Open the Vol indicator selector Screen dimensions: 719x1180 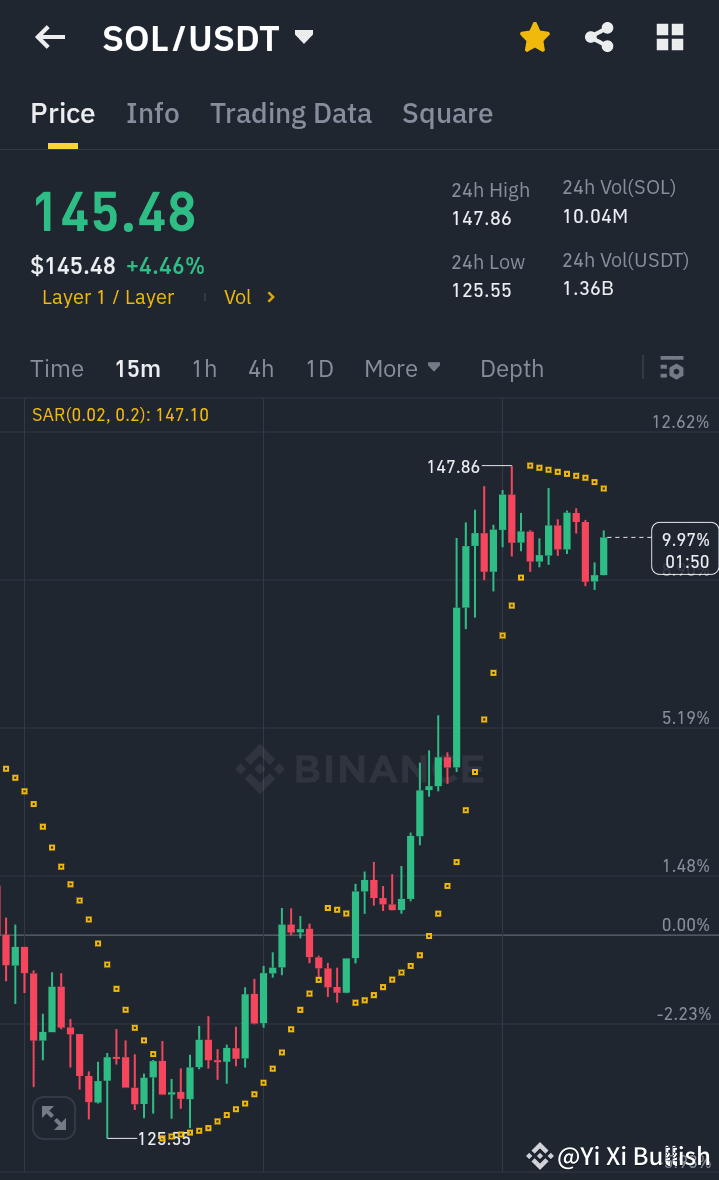coord(246,297)
